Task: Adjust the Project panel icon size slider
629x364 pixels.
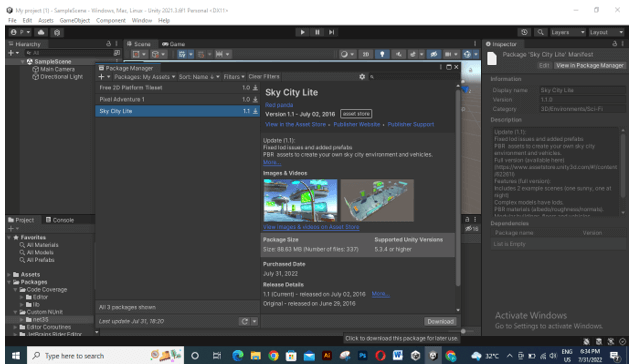Action: (463, 331)
